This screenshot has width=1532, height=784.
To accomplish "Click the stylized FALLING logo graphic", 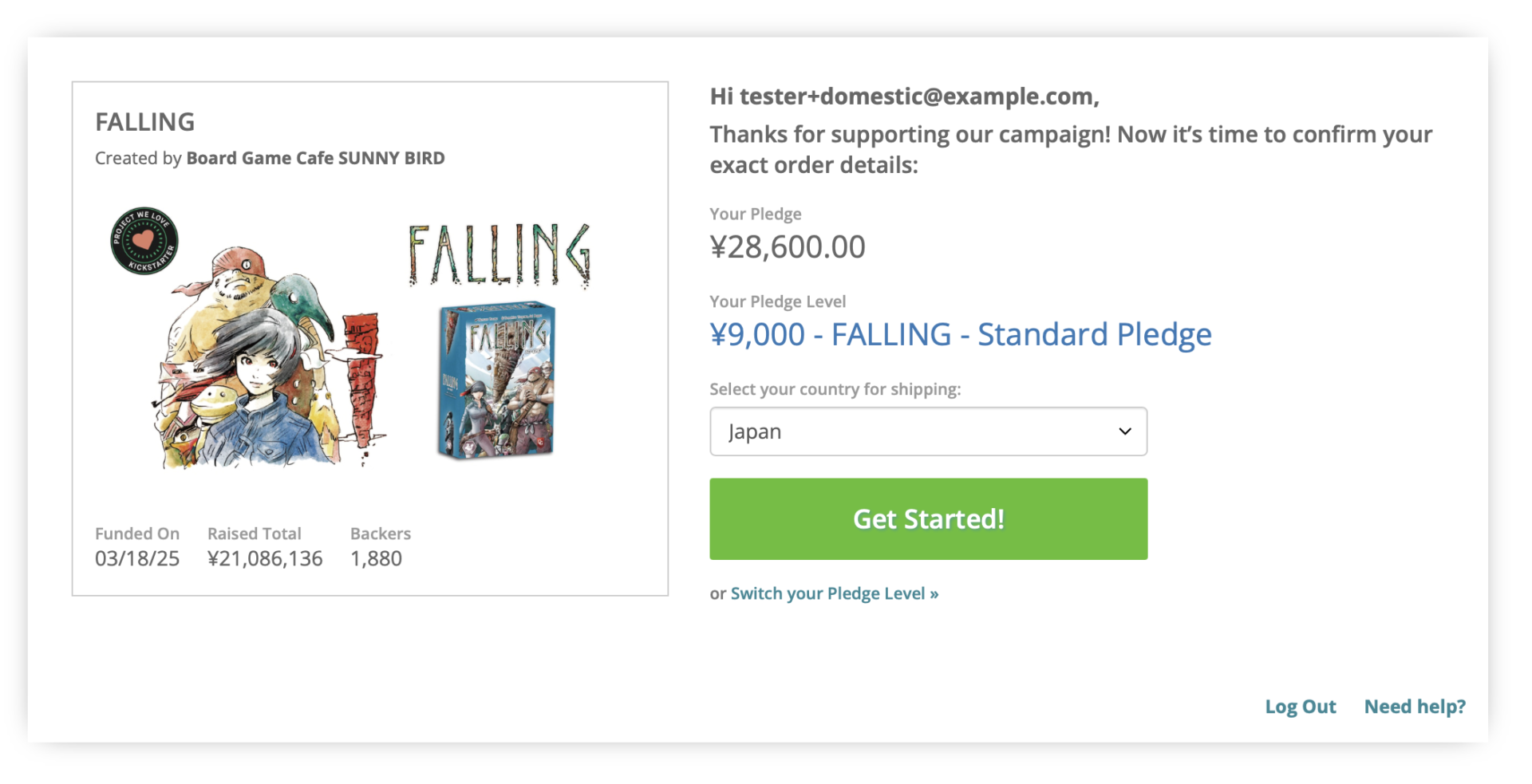I will (x=499, y=255).
